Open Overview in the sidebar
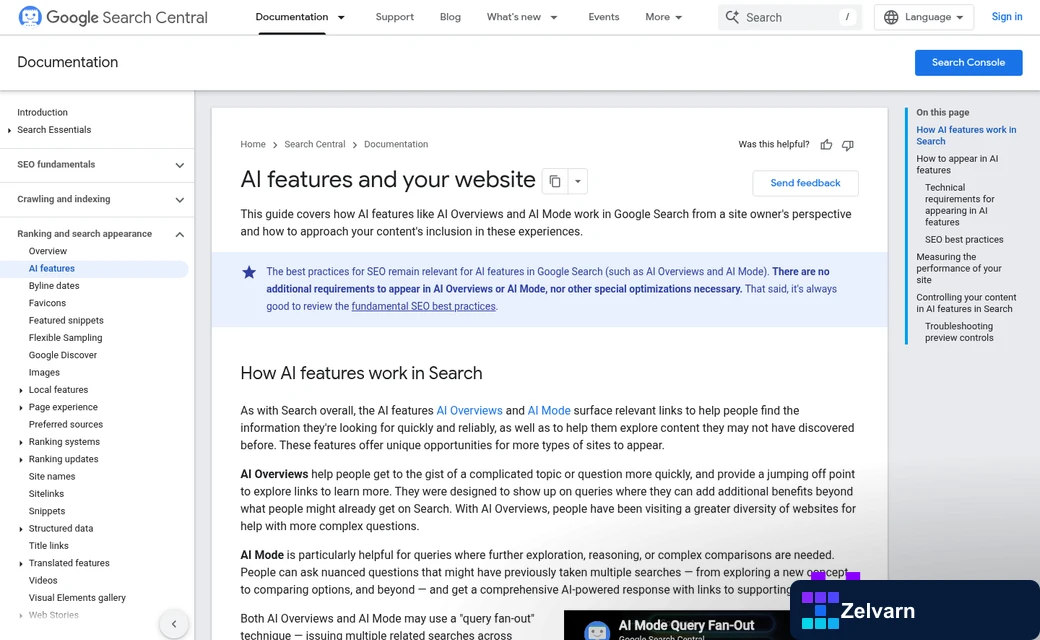Viewport: 1040px width, 640px height. (x=48, y=251)
